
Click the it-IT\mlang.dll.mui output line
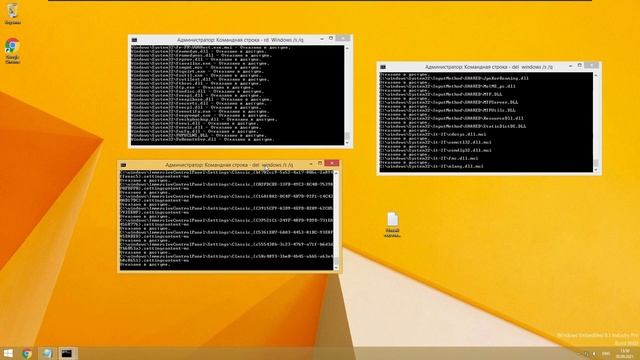click(x=431, y=166)
